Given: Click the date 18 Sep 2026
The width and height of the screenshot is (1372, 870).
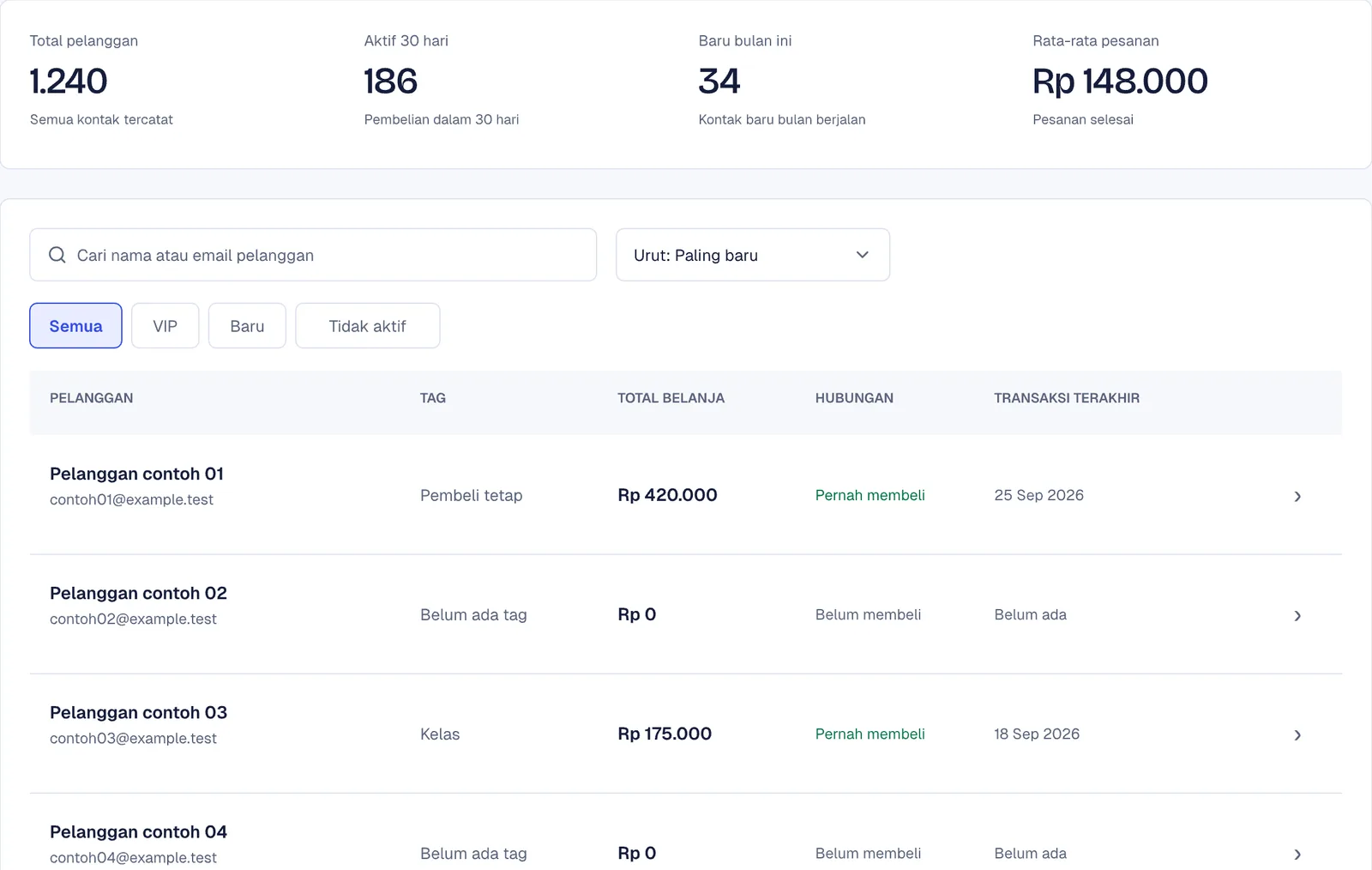Looking at the screenshot, I should tap(1037, 734).
